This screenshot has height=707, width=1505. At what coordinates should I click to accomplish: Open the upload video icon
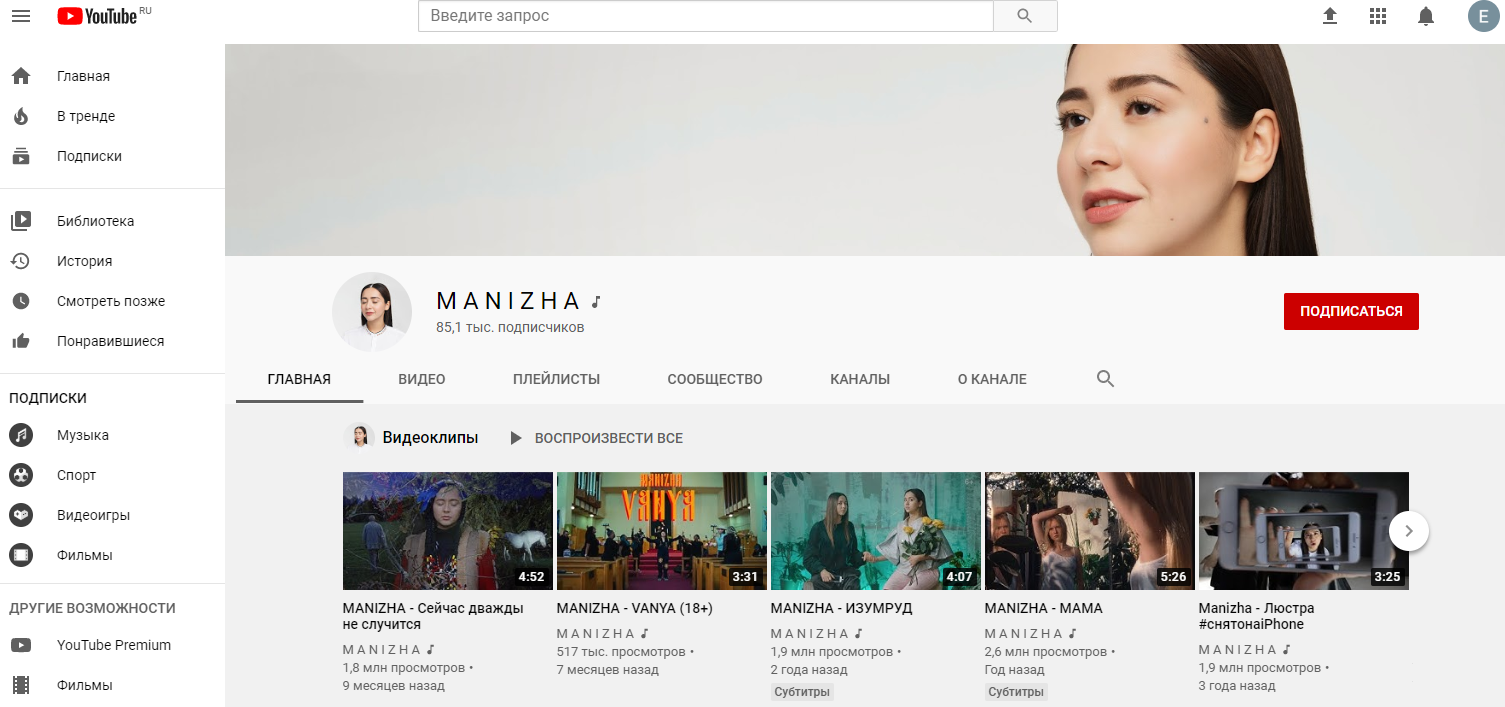(x=1330, y=16)
